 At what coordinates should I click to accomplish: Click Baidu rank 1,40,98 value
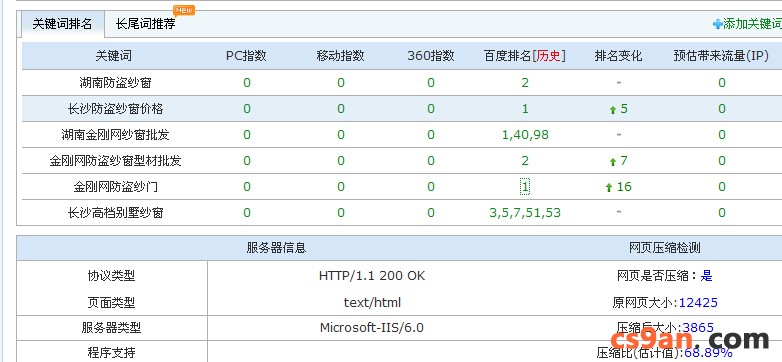(525, 135)
